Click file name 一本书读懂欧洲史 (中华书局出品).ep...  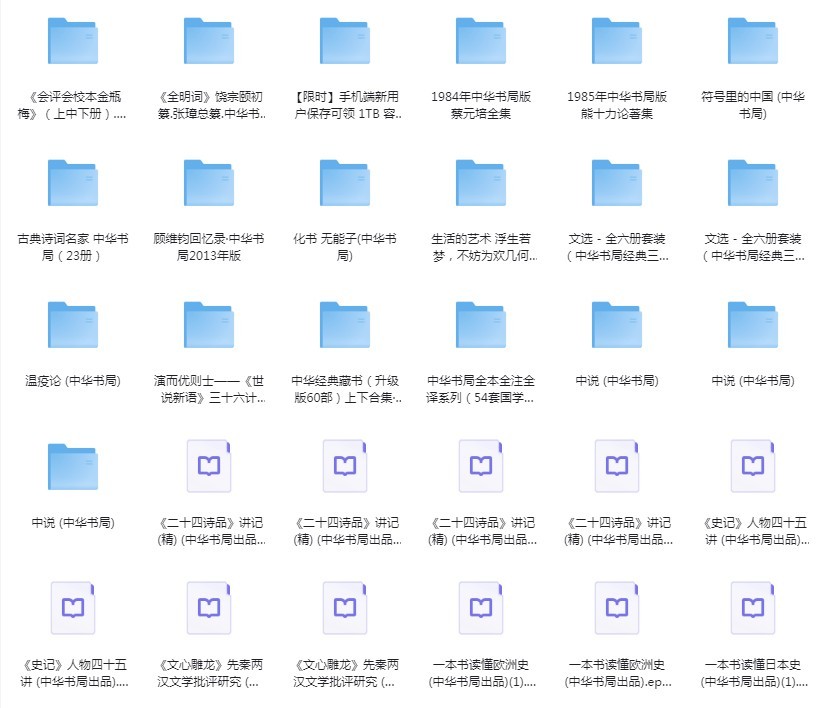coord(617,673)
